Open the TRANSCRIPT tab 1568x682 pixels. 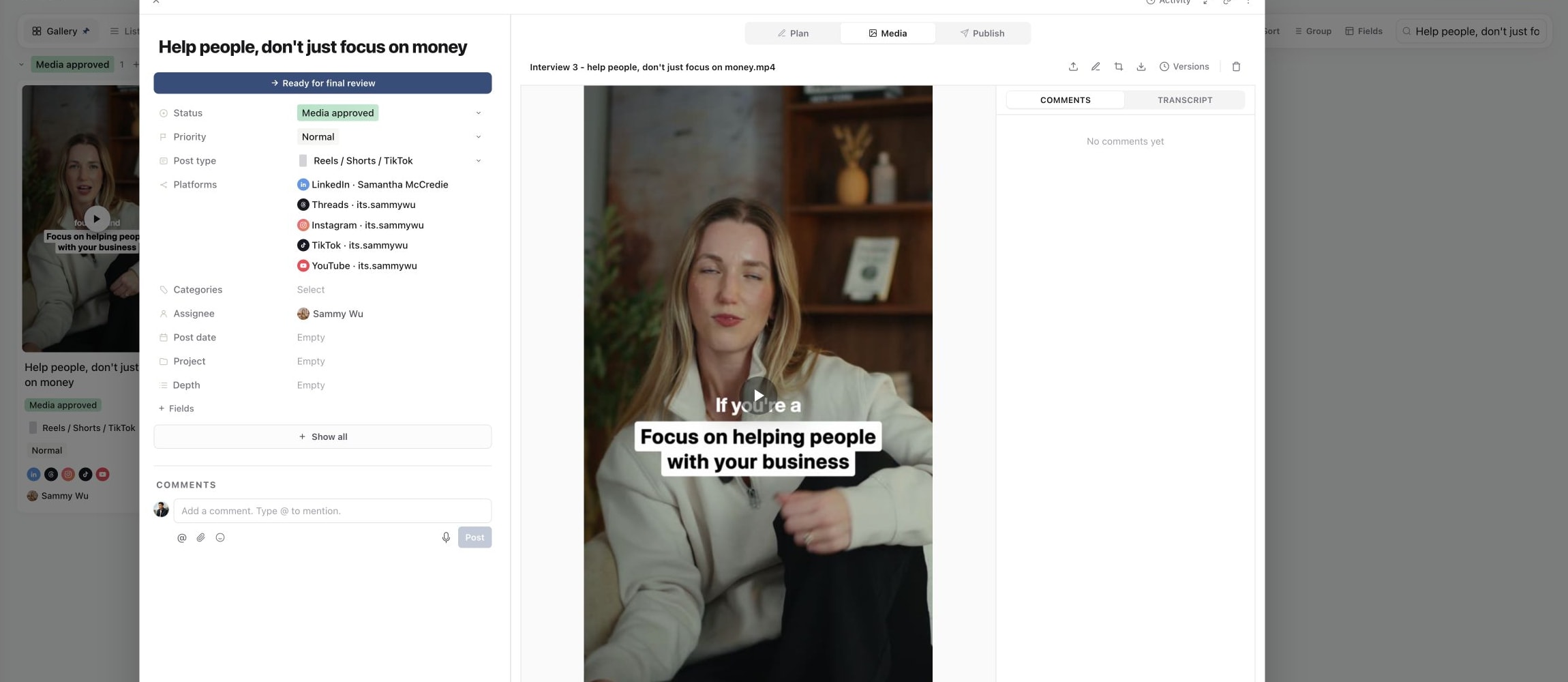(1185, 100)
